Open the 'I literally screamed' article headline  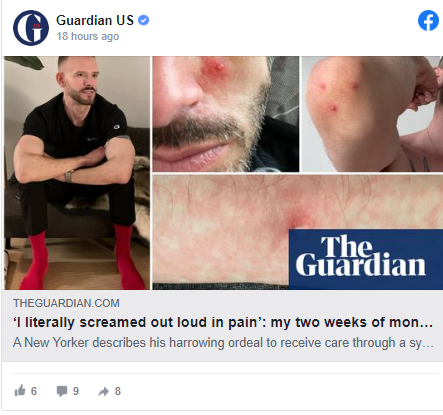point(223,322)
